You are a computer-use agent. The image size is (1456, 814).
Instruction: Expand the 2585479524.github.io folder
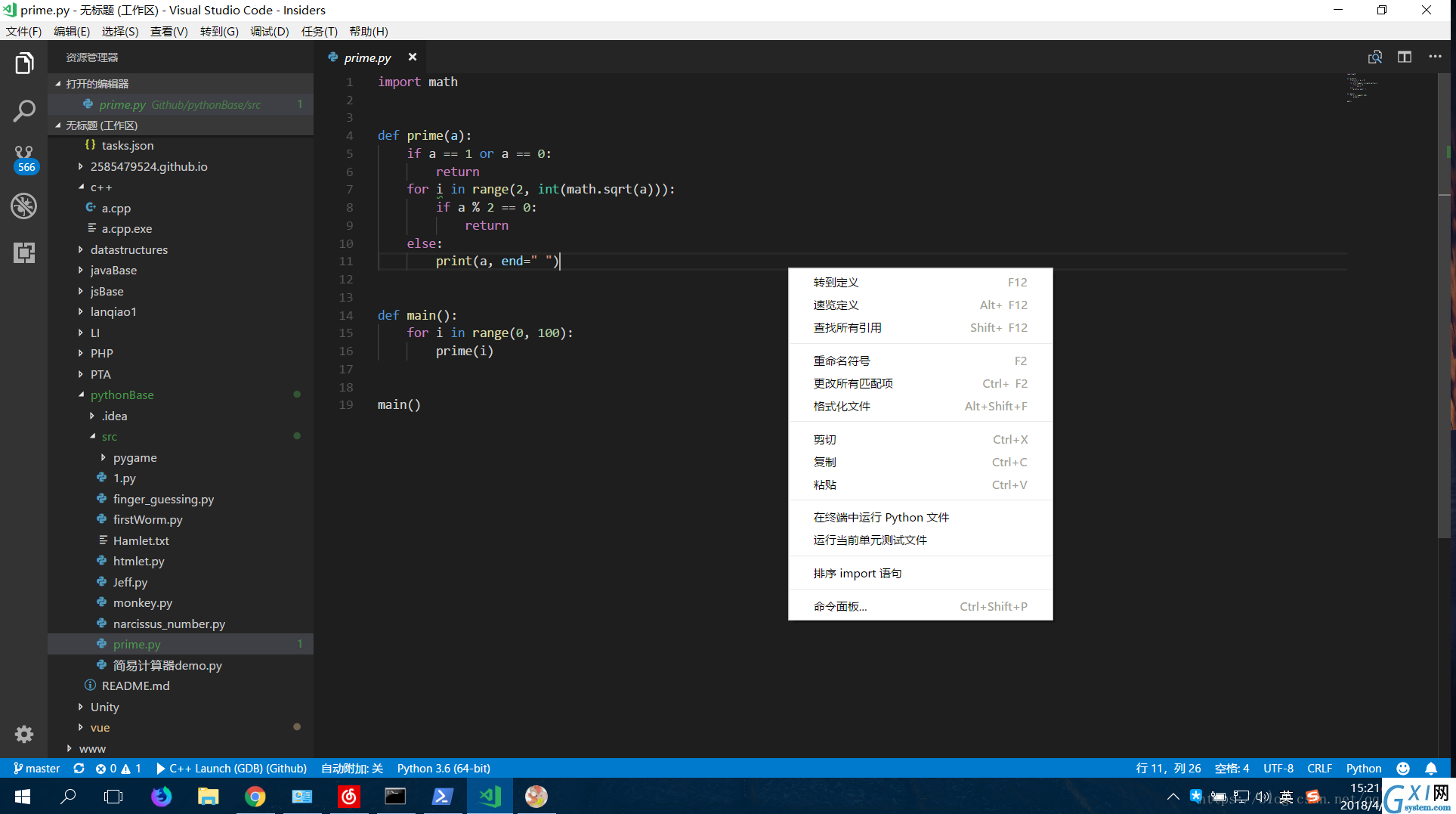click(x=181, y=166)
